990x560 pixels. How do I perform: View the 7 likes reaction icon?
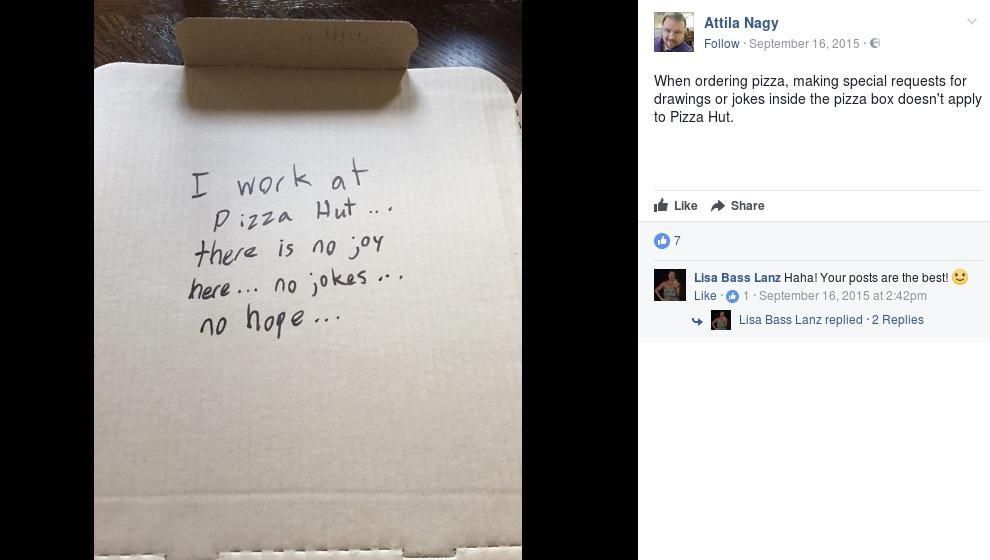pos(662,241)
